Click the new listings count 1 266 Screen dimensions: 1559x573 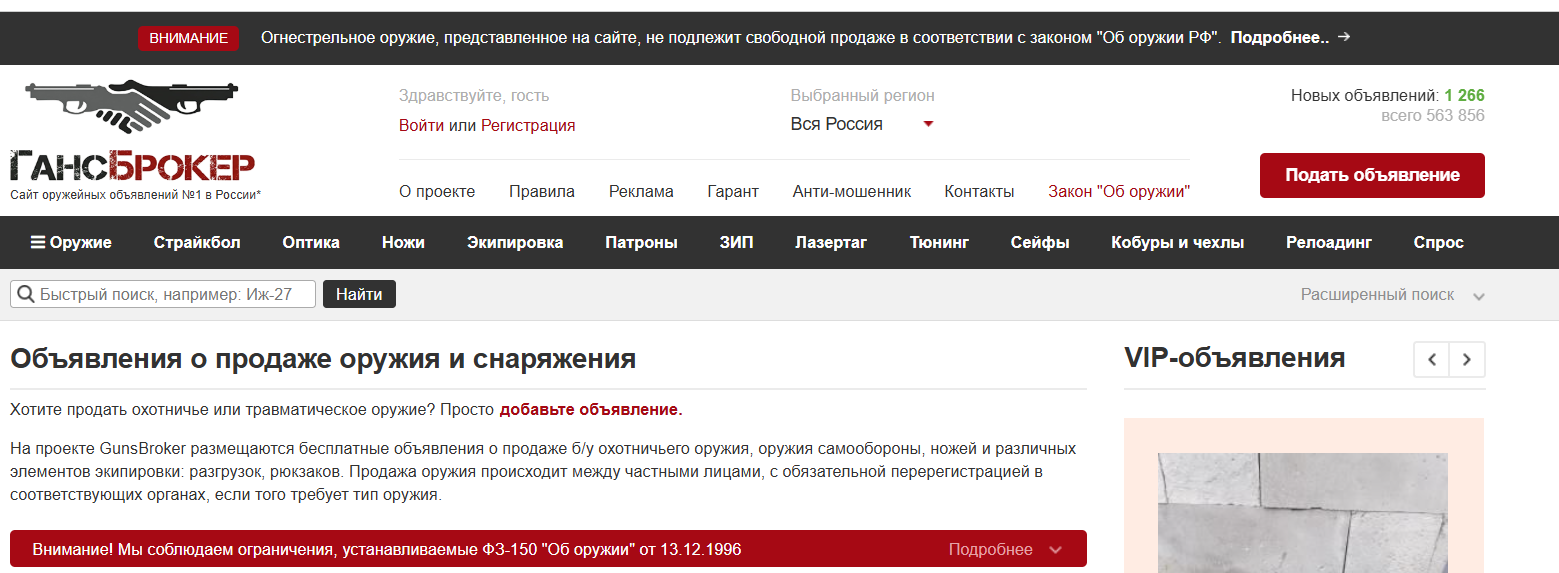[x=1464, y=96]
